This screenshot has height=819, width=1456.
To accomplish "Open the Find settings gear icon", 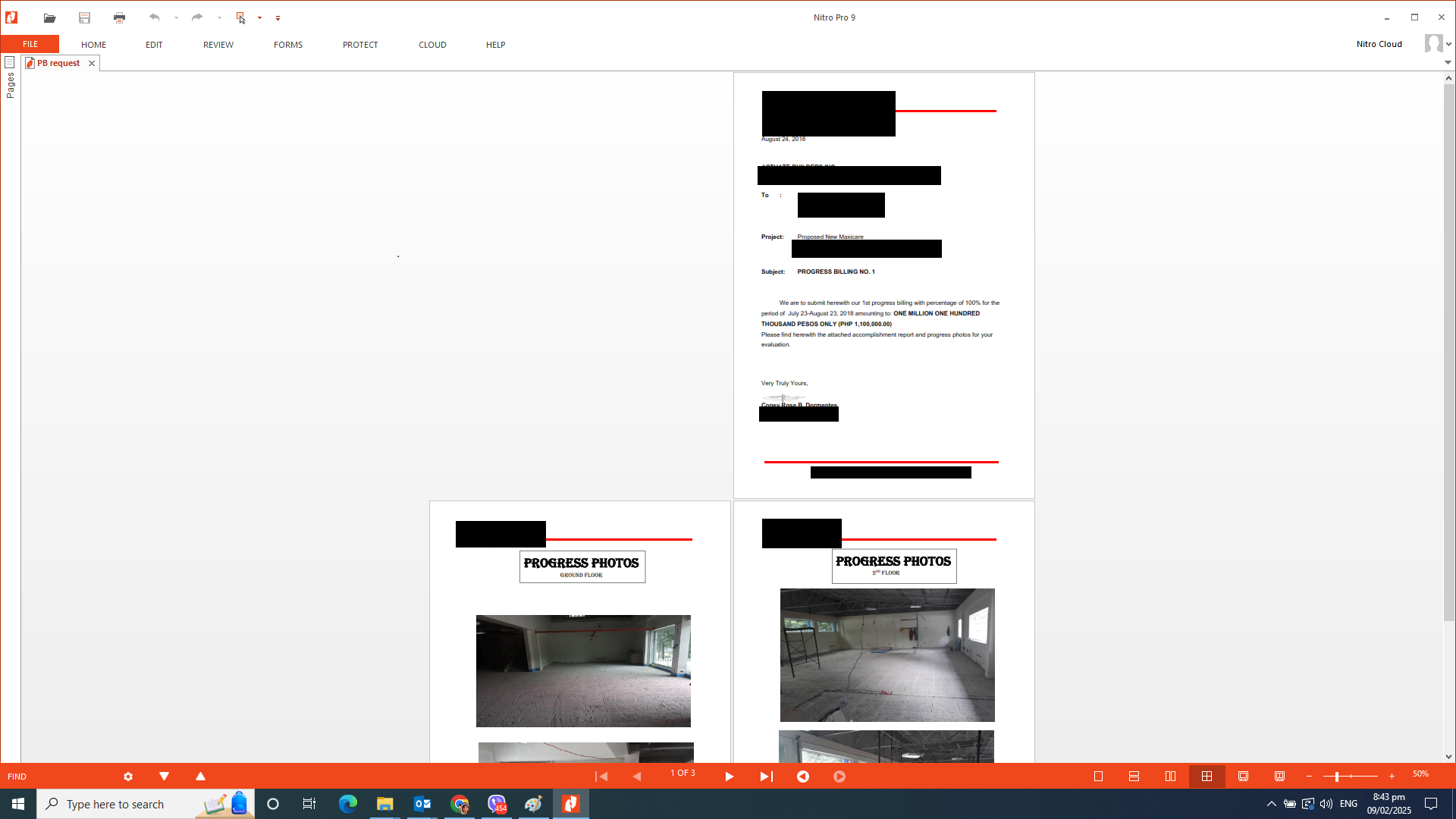I will click(128, 777).
